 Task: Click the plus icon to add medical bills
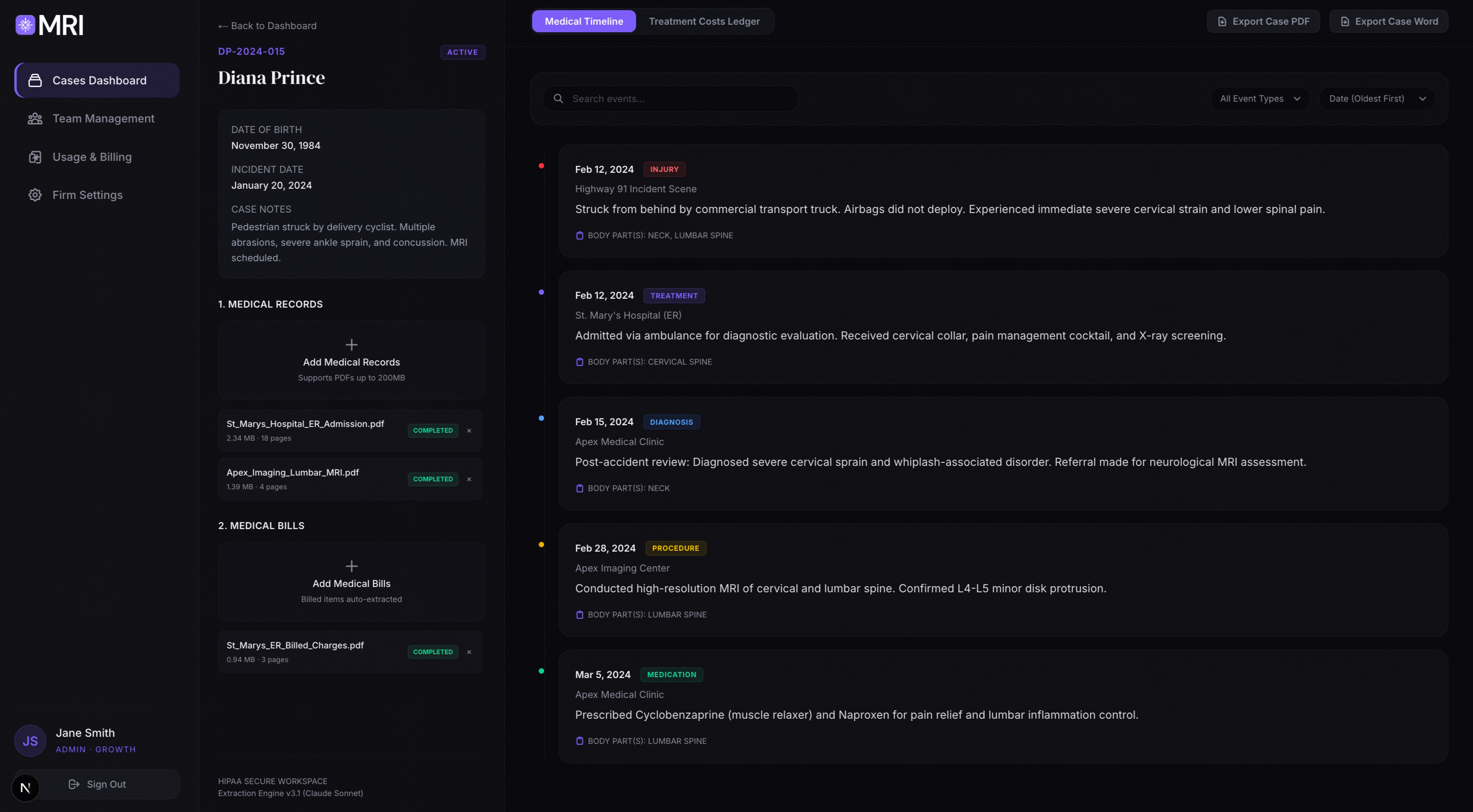(x=352, y=566)
